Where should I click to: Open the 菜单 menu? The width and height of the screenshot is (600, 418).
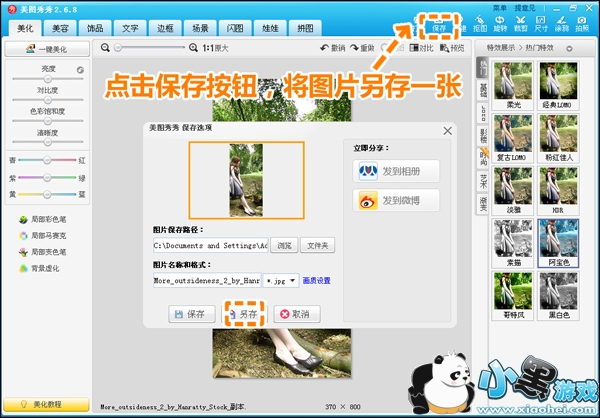pyautogui.click(x=499, y=8)
